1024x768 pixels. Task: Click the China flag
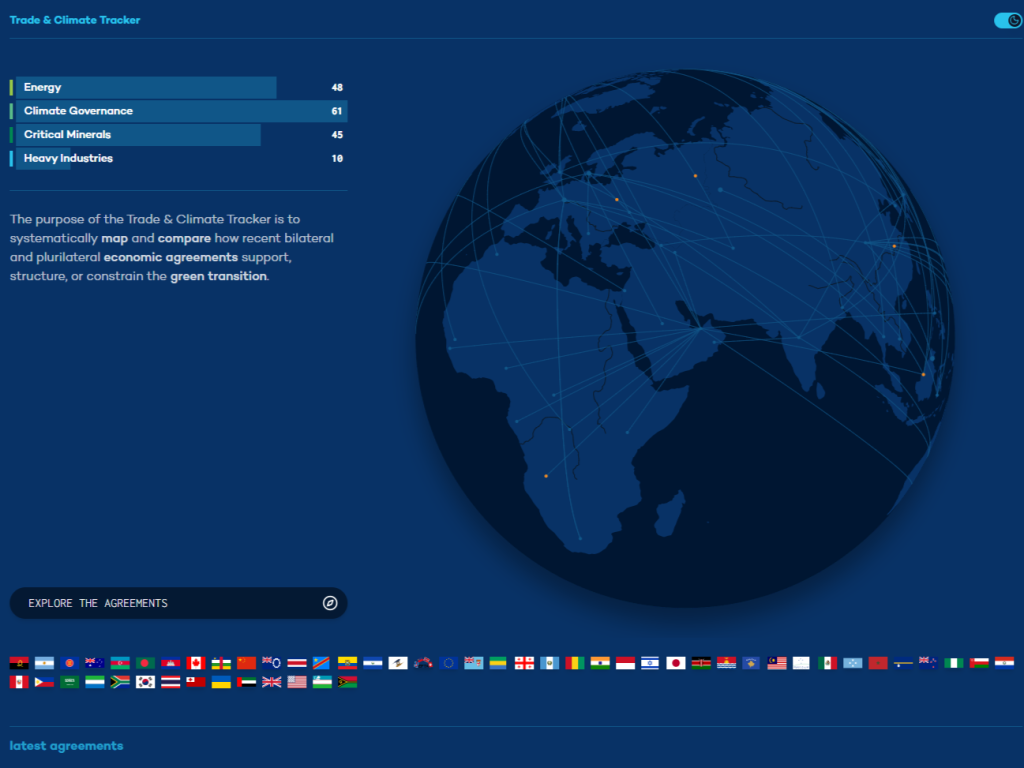click(x=246, y=663)
